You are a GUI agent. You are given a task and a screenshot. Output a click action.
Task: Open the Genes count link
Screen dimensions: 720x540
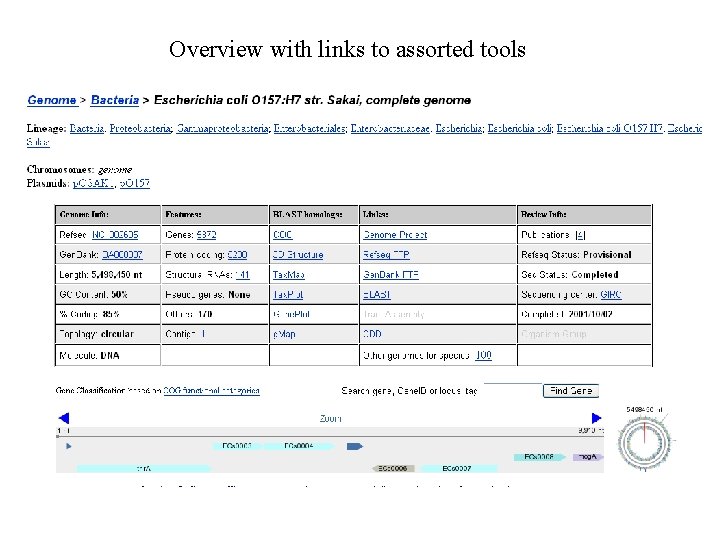(x=206, y=235)
